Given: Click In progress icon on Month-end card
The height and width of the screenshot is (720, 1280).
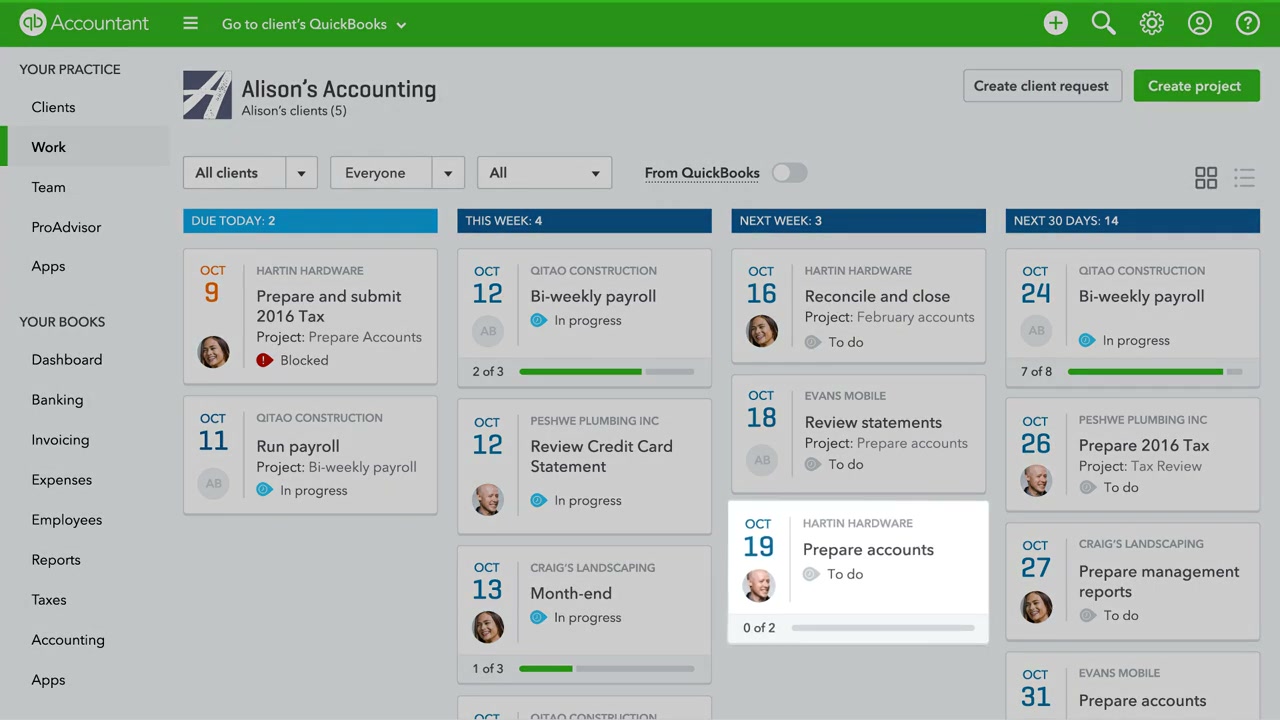Looking at the screenshot, I should 538,617.
